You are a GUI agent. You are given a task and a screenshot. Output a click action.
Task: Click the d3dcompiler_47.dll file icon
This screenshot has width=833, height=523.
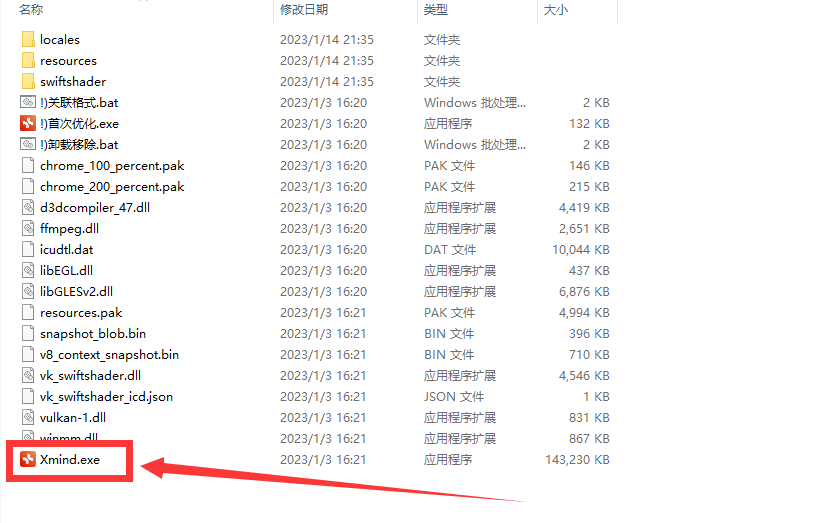pyautogui.click(x=28, y=208)
